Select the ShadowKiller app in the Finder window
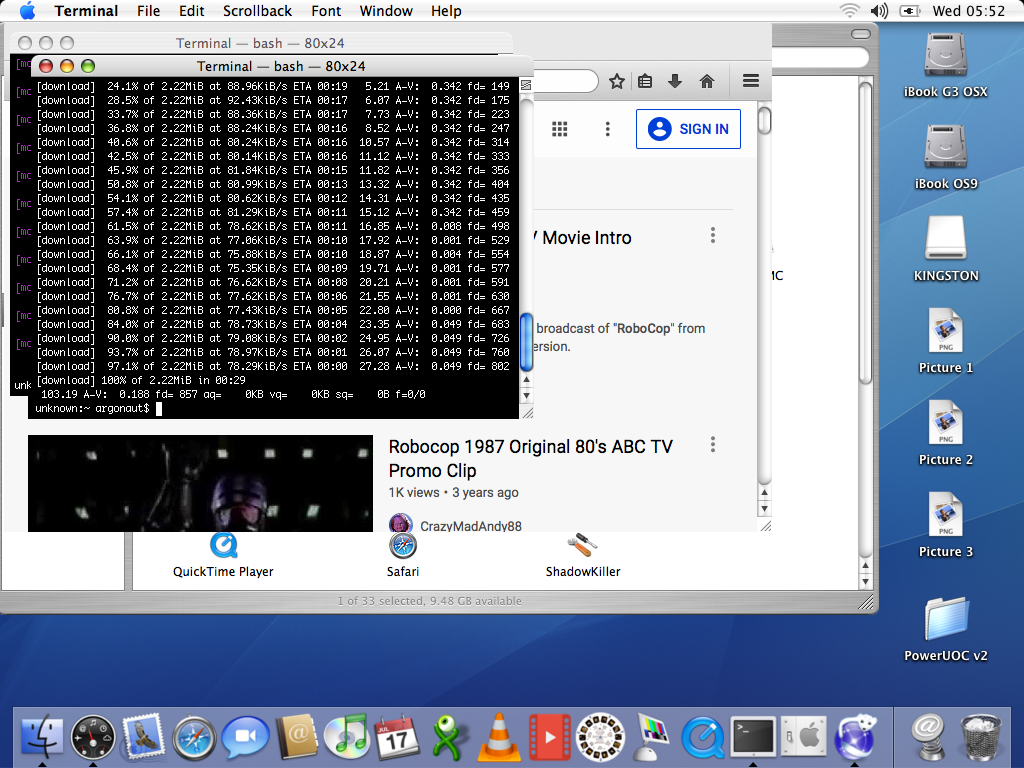The height and width of the screenshot is (768, 1024). (x=583, y=556)
